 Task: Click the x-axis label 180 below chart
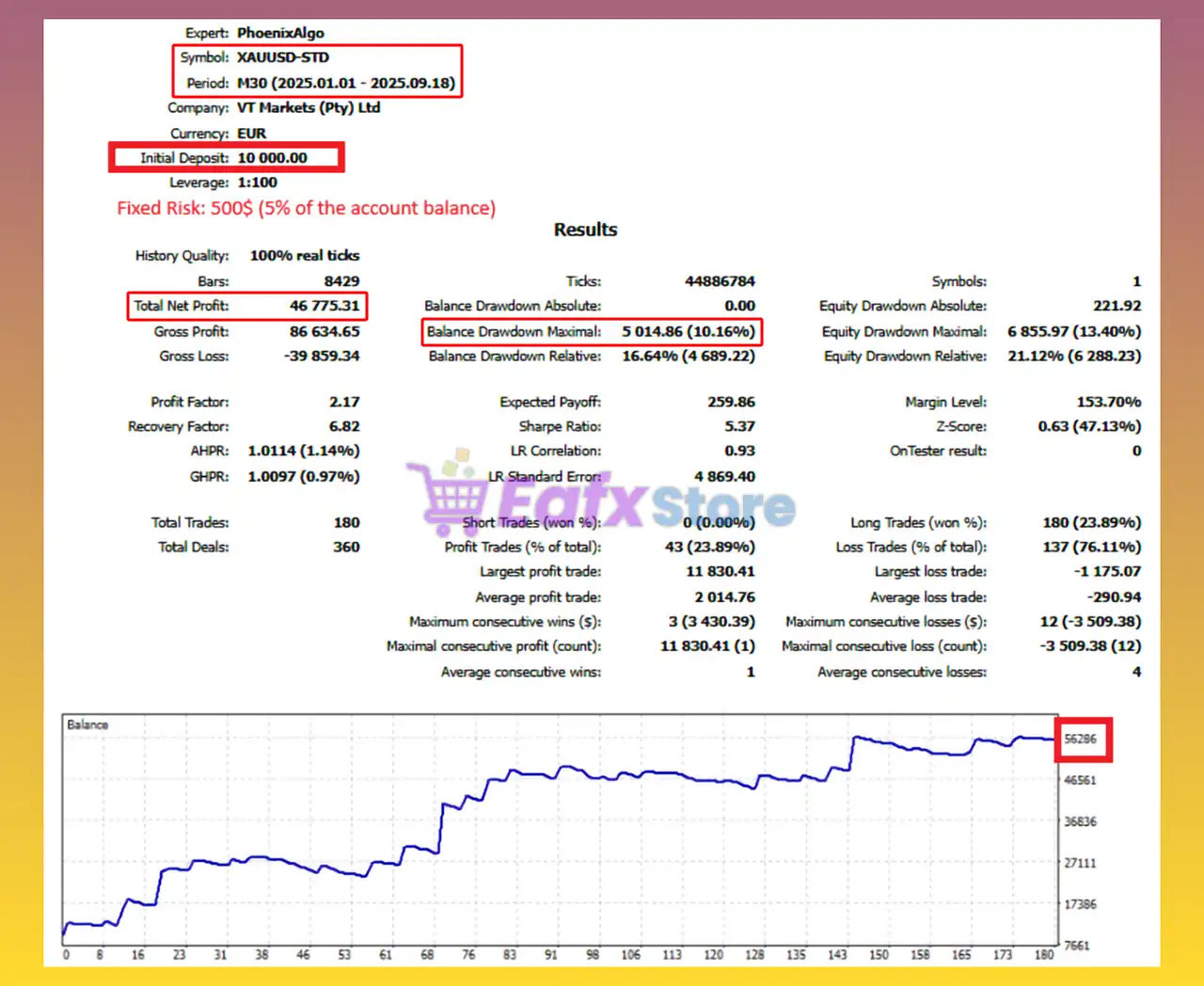coord(1044,955)
